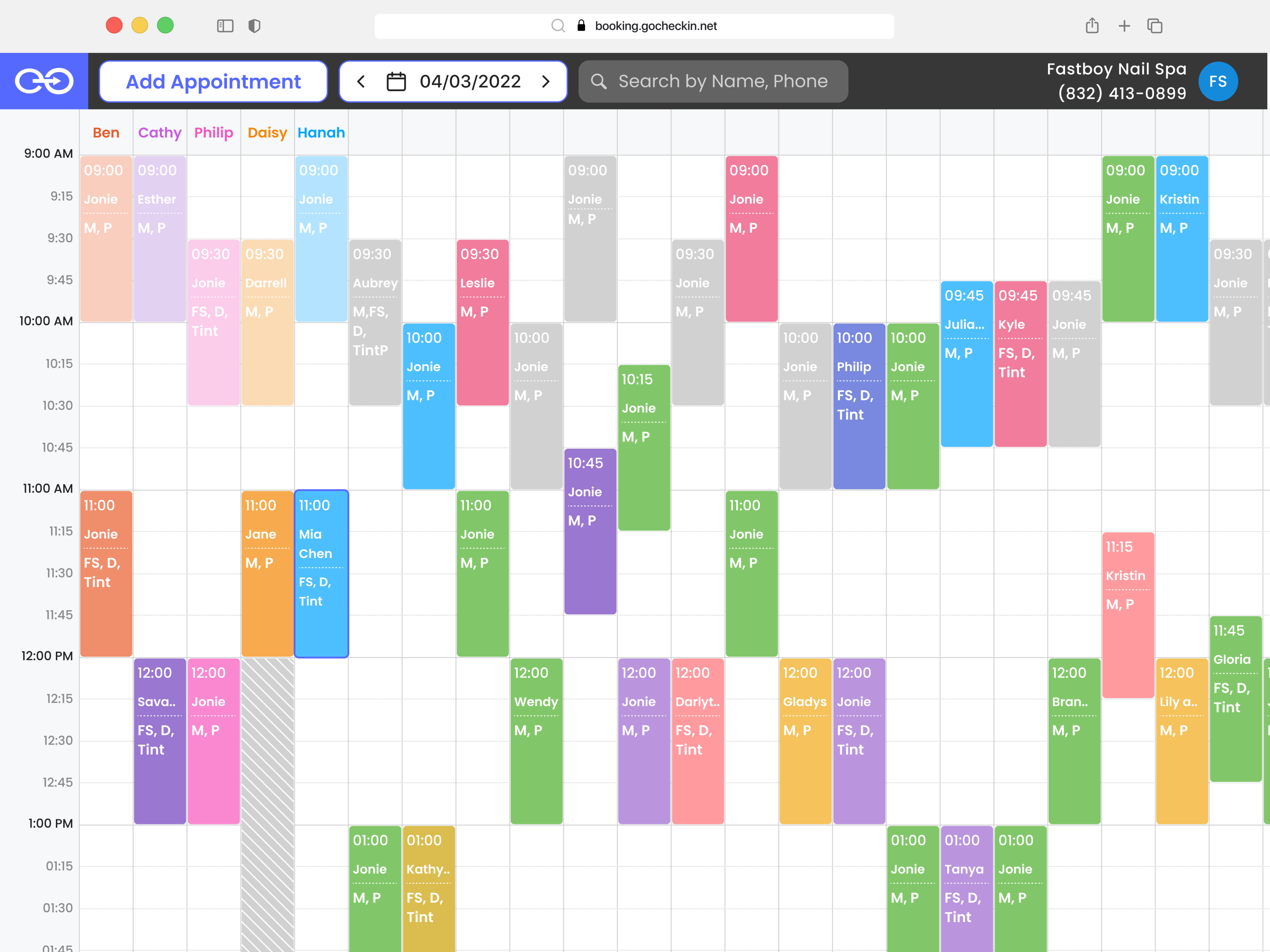Click the 1:00 PM time label
The height and width of the screenshot is (952, 1270).
pyautogui.click(x=51, y=823)
